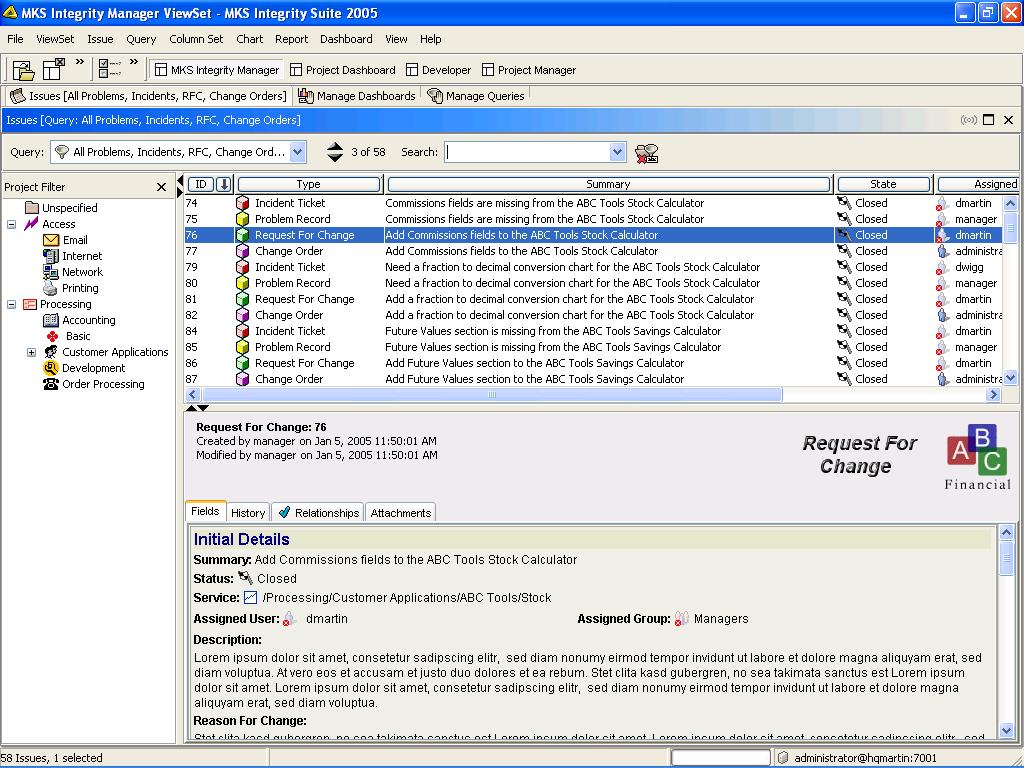1024x768 pixels.
Task: Switch to the Relationships tab
Action: [x=318, y=513]
